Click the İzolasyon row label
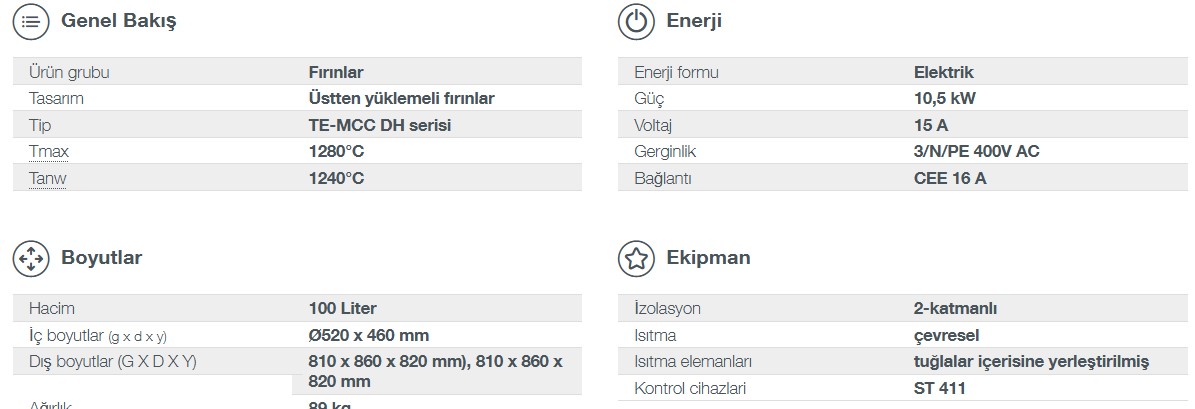1195x409 pixels. coord(667,308)
